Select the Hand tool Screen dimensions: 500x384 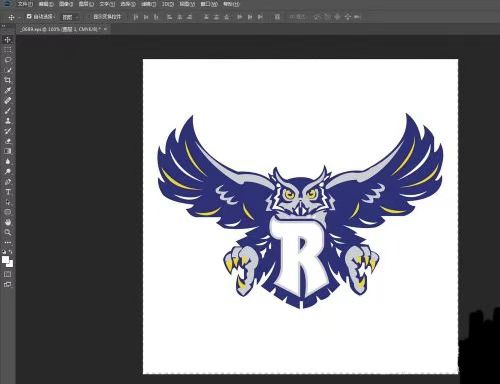[8, 222]
